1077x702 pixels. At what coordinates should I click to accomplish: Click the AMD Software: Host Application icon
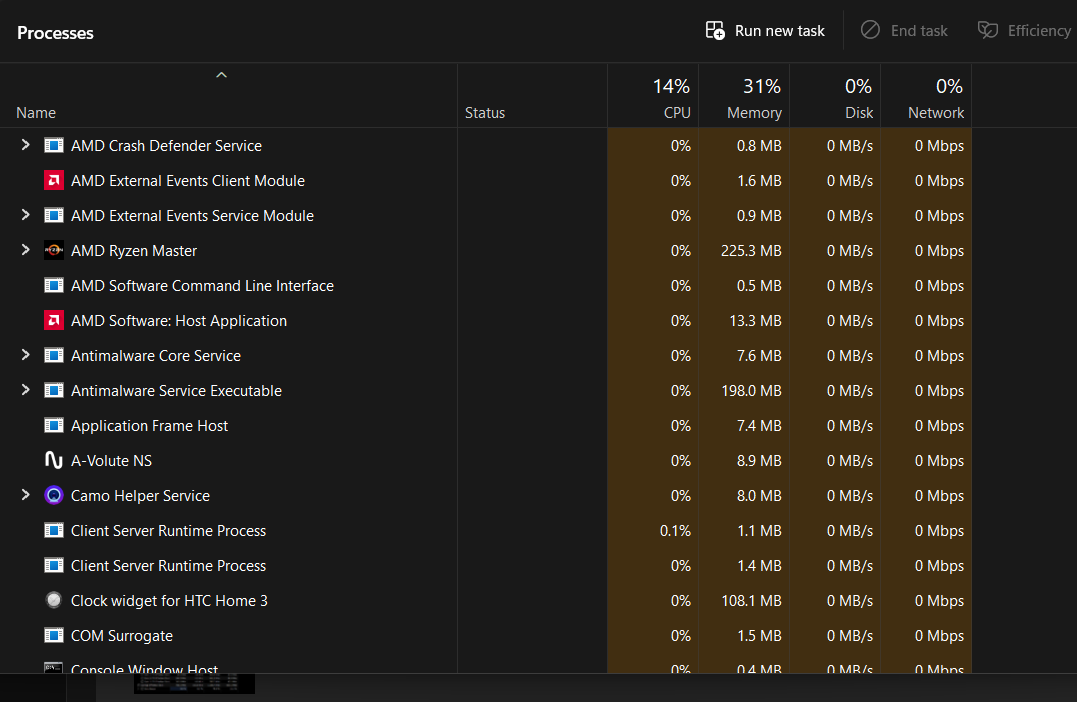point(54,321)
